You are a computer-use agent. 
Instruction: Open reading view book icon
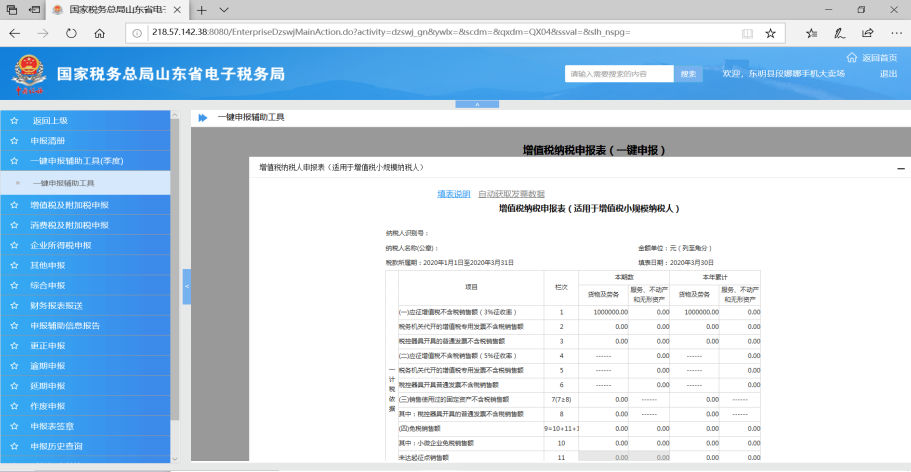tap(747, 33)
